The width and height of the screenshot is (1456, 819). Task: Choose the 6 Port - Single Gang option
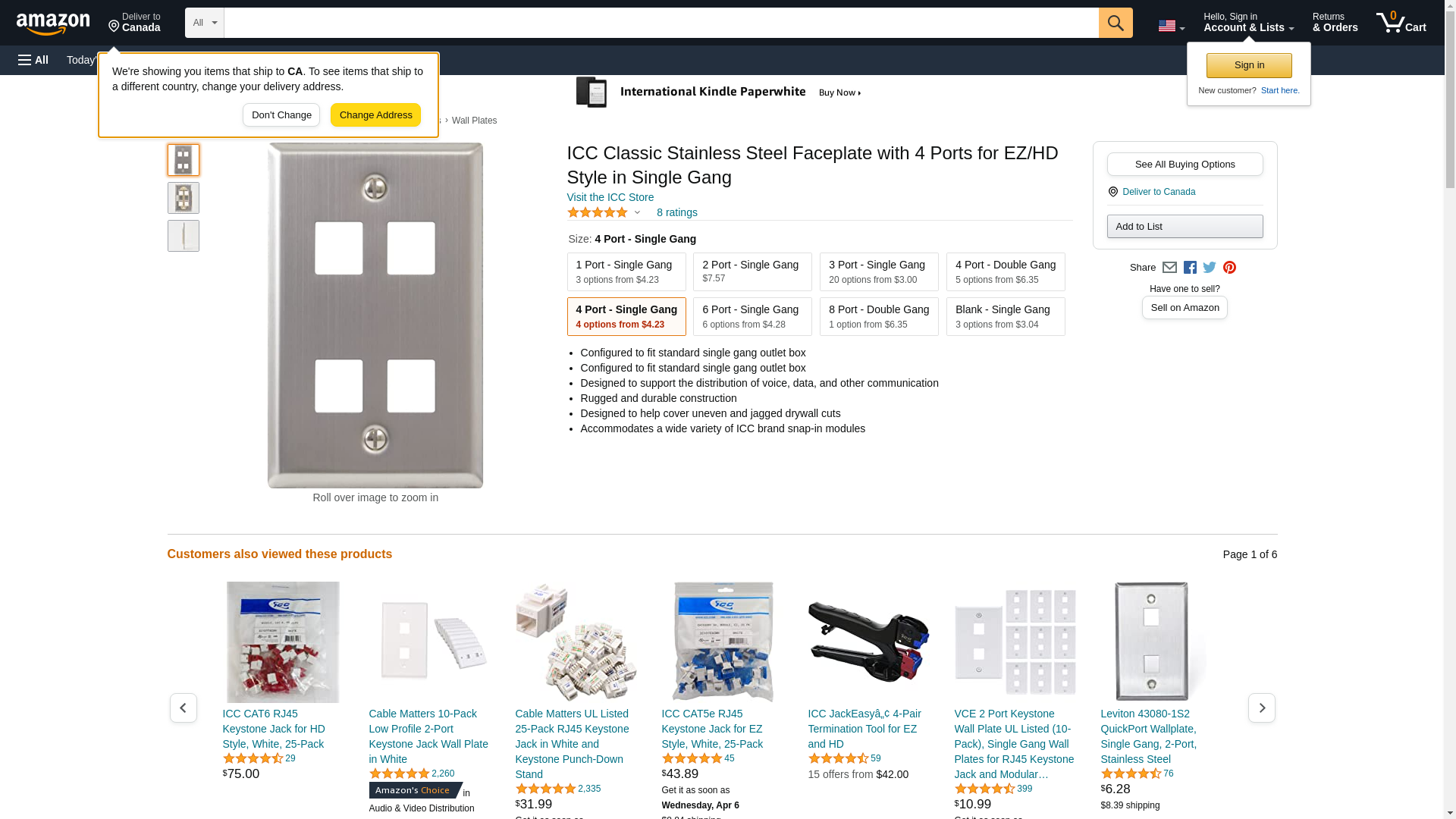(x=752, y=316)
